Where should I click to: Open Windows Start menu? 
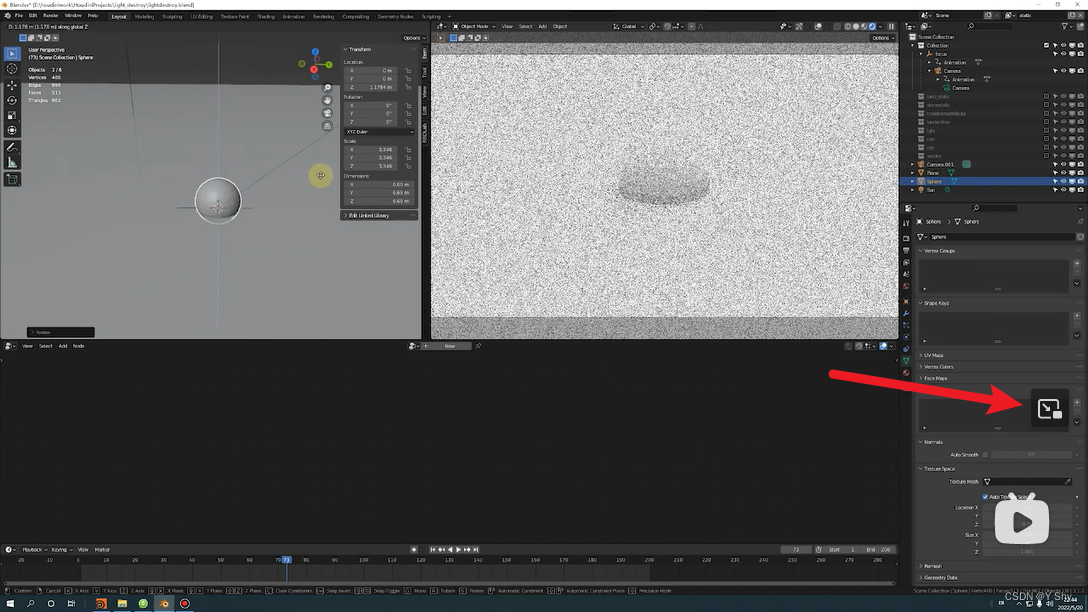tap(10, 604)
